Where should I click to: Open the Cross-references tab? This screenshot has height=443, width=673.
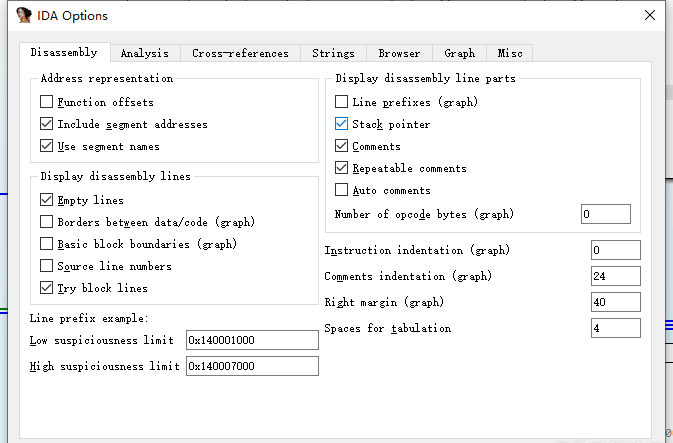[x=240, y=53]
